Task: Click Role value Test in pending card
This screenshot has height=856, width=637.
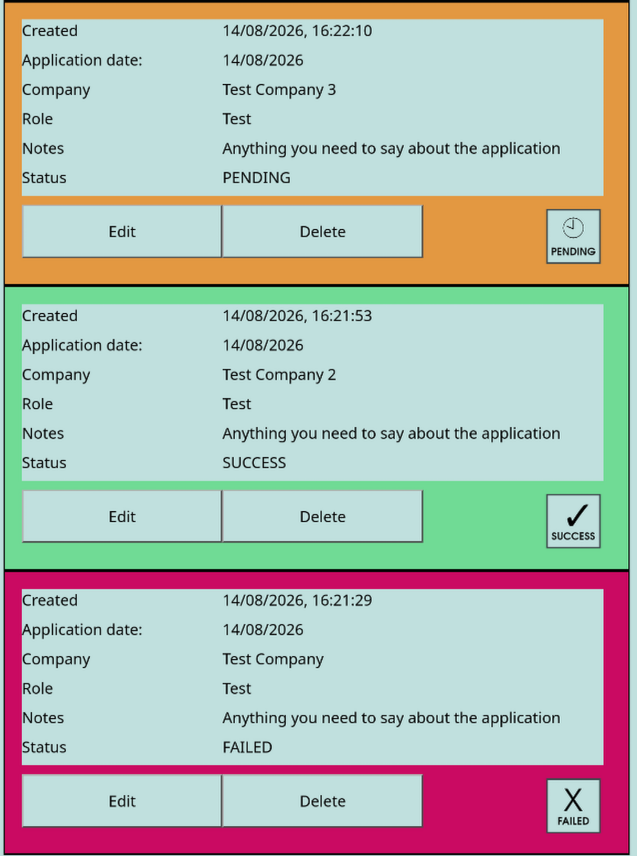Action: [237, 119]
